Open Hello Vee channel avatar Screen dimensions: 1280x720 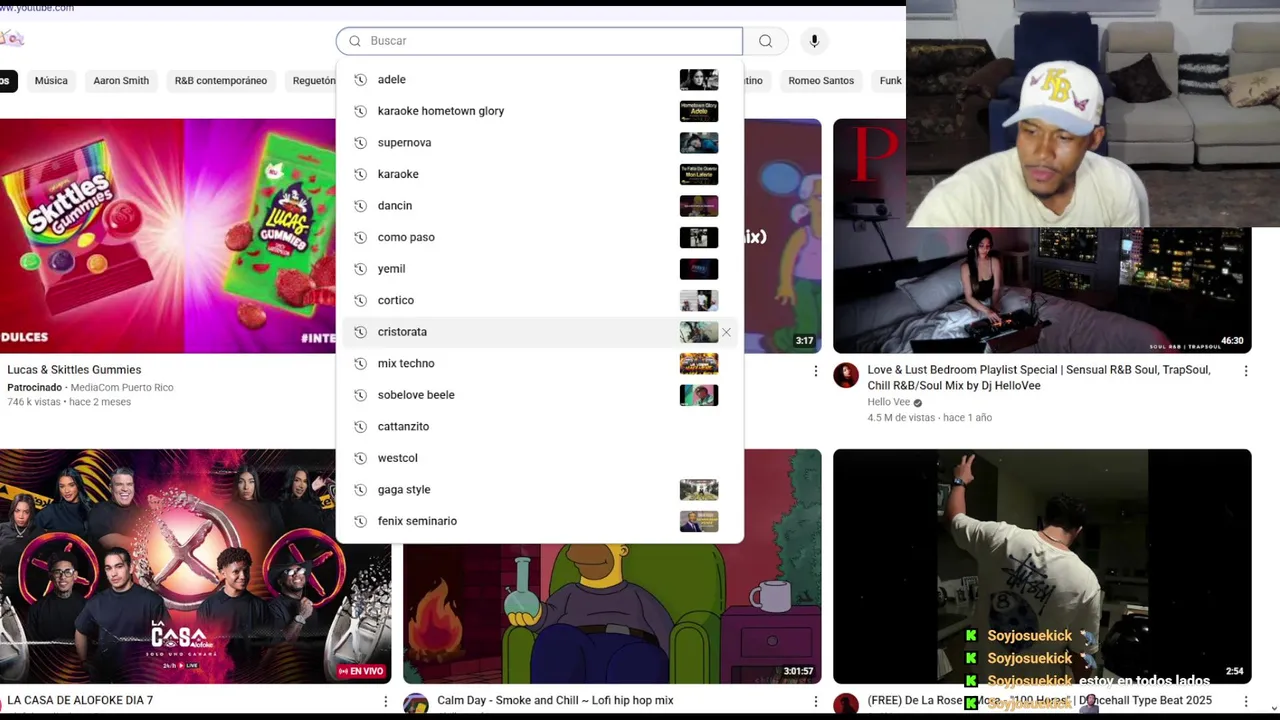tap(846, 376)
